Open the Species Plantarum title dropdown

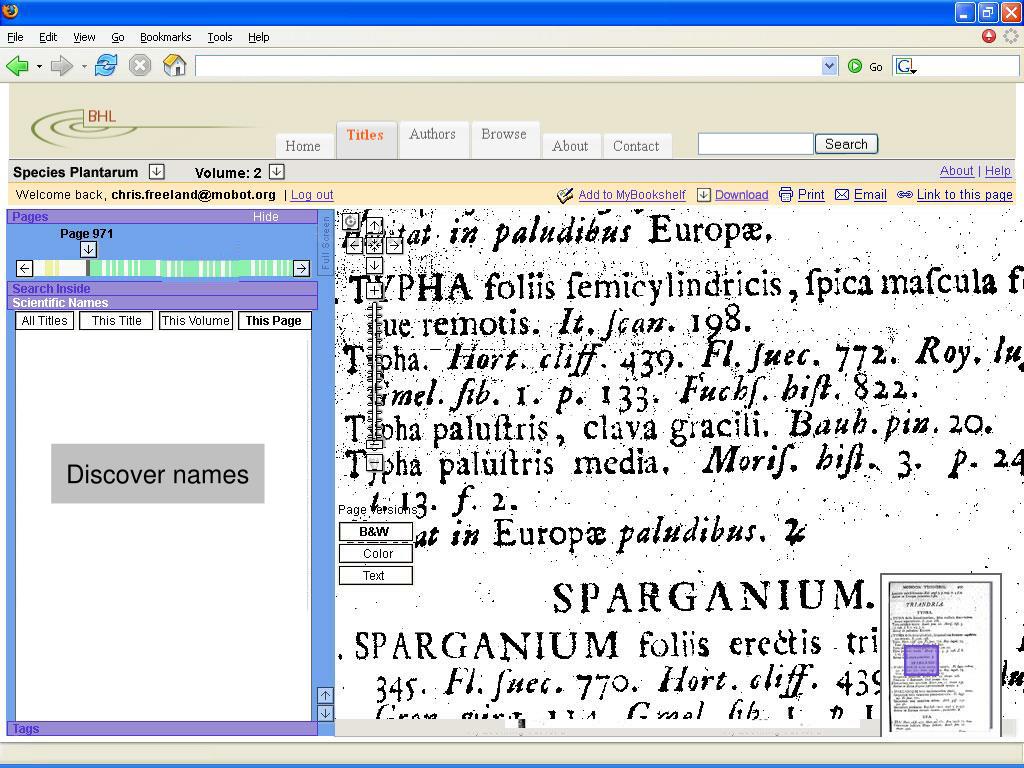point(157,172)
